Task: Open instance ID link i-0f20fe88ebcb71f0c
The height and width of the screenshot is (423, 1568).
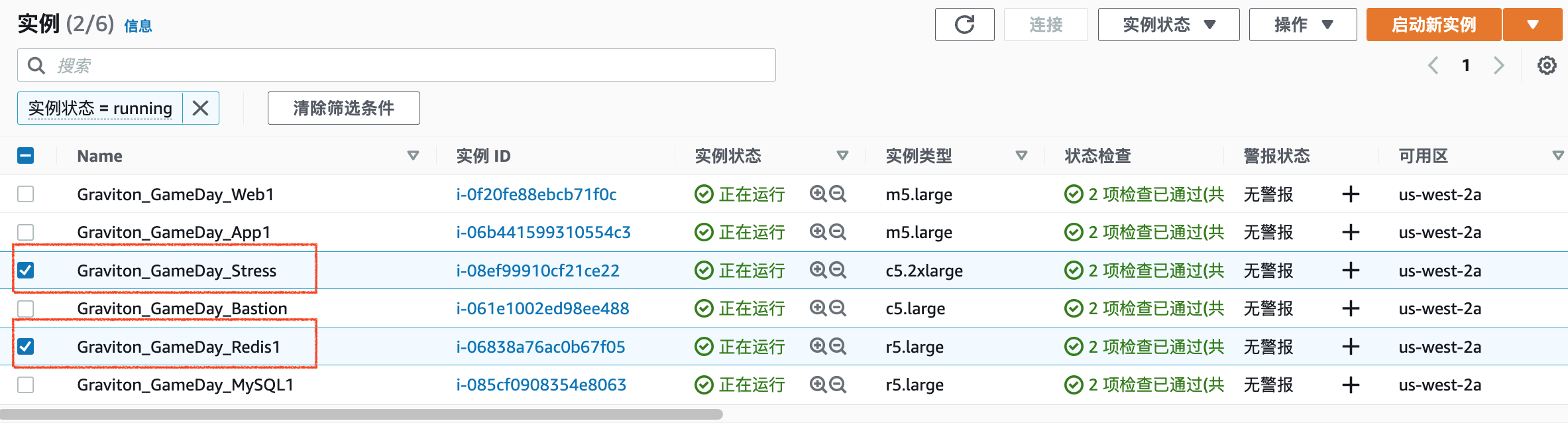Action: coord(536,194)
